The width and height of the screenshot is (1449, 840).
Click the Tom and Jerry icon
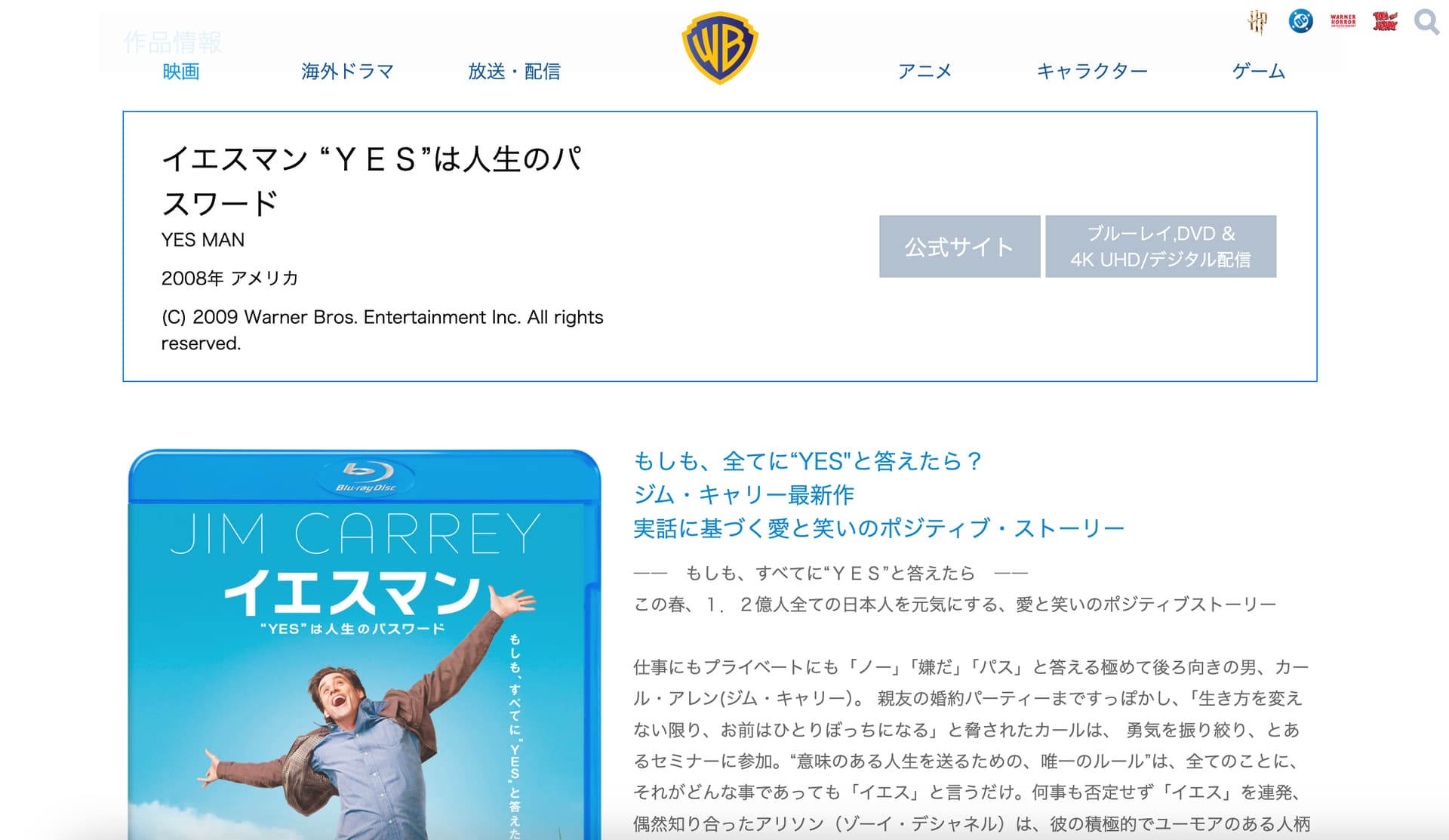tap(1386, 21)
